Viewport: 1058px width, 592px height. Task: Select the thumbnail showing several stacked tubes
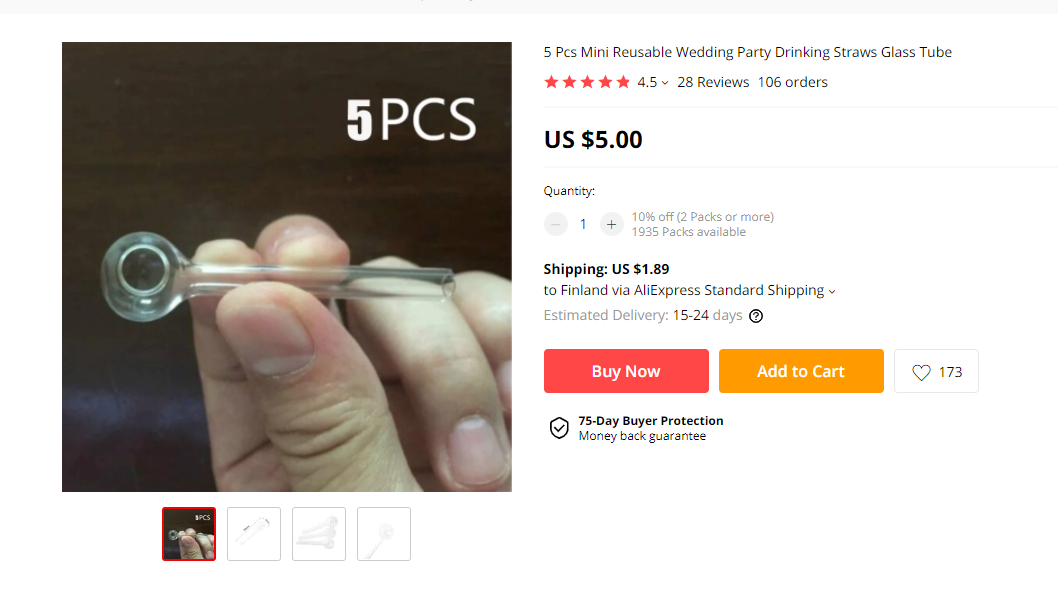click(319, 534)
